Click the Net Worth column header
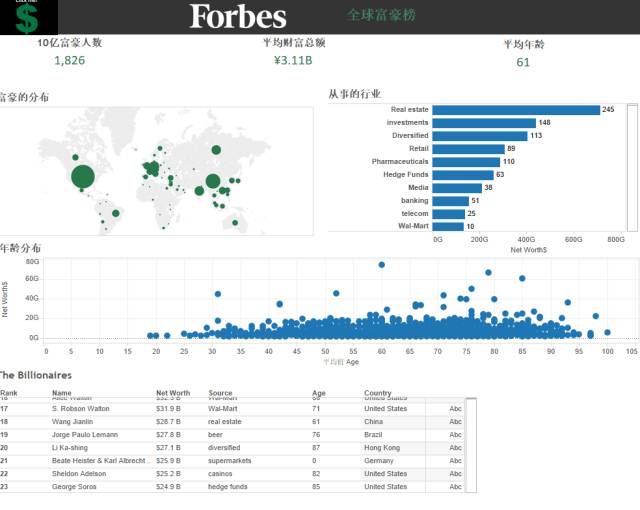 173,393
